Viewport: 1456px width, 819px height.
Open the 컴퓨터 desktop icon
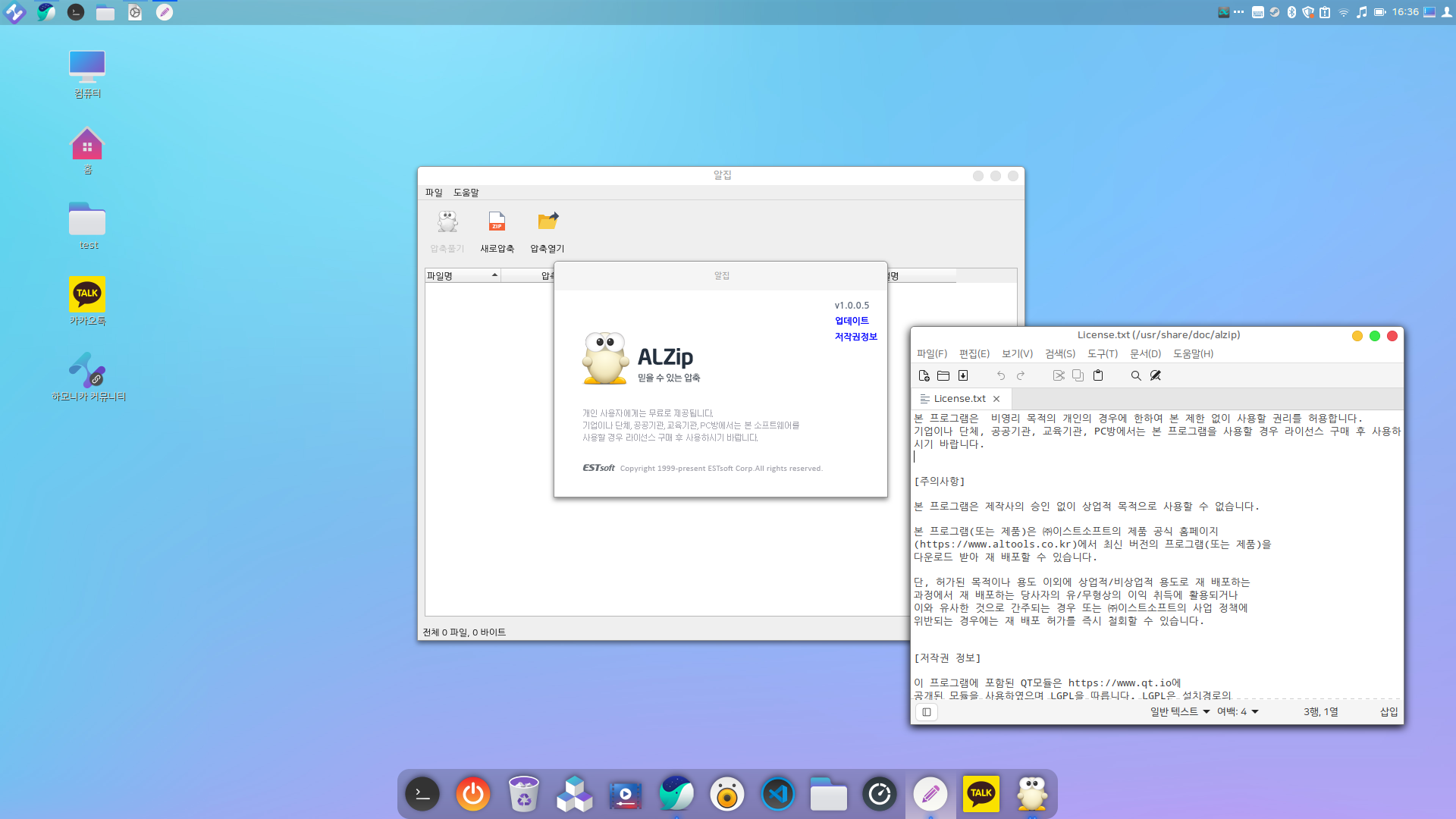(x=87, y=74)
